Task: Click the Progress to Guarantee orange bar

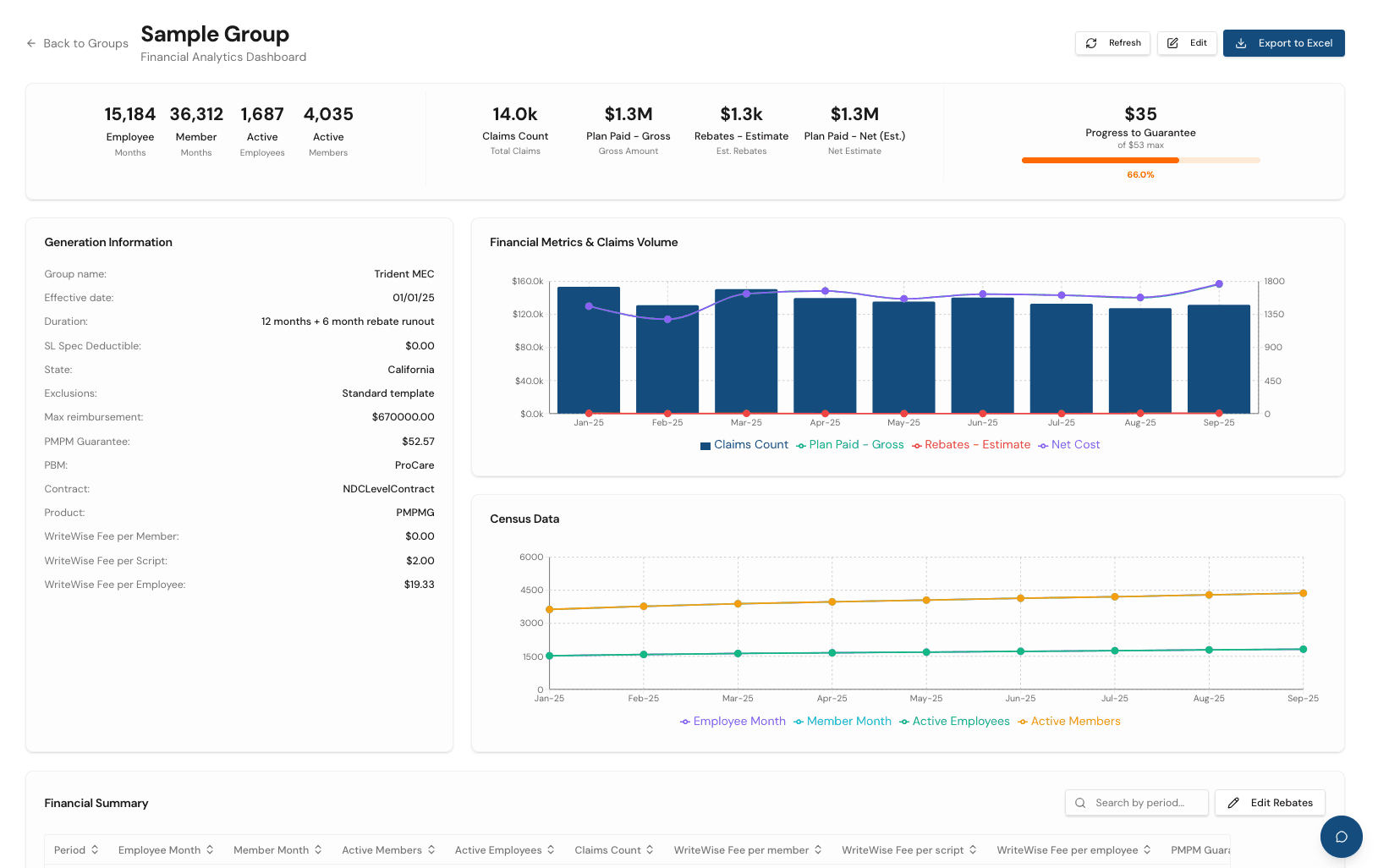Action: coord(1100,160)
